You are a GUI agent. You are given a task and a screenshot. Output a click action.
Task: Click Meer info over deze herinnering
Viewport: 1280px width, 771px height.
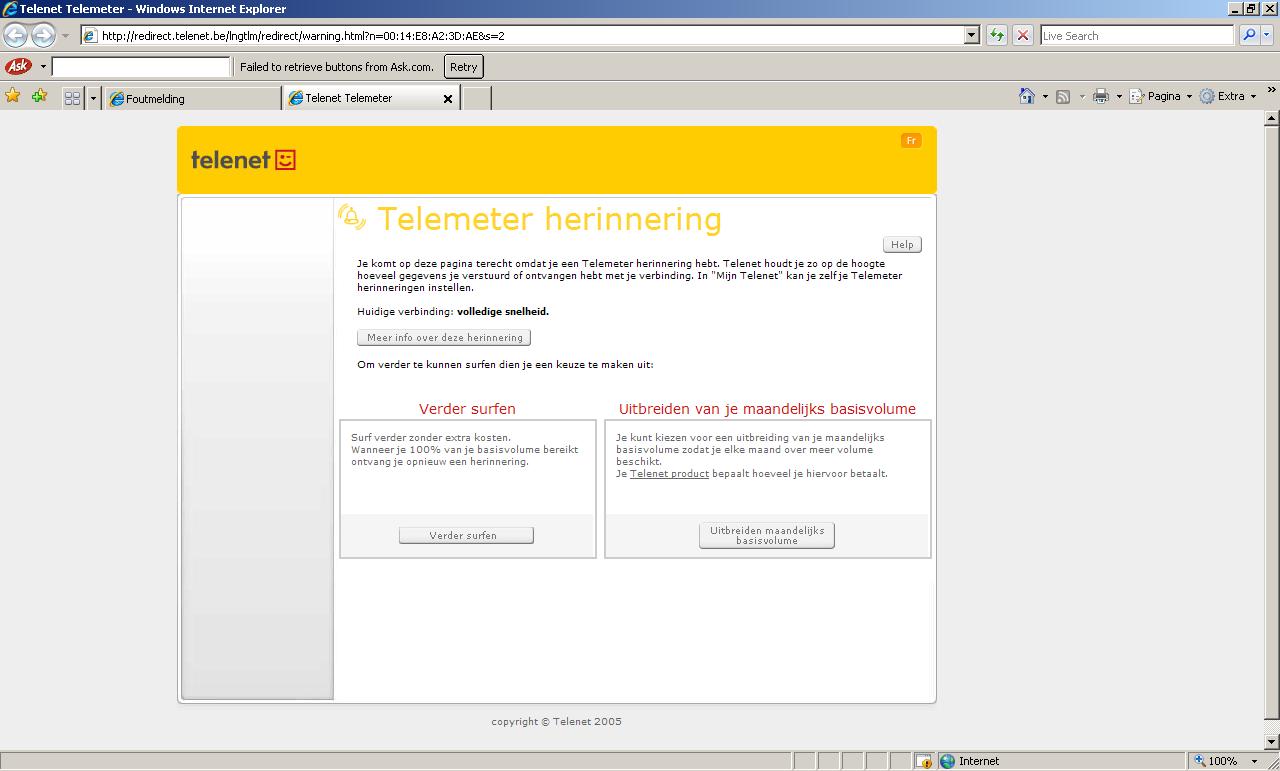[444, 338]
